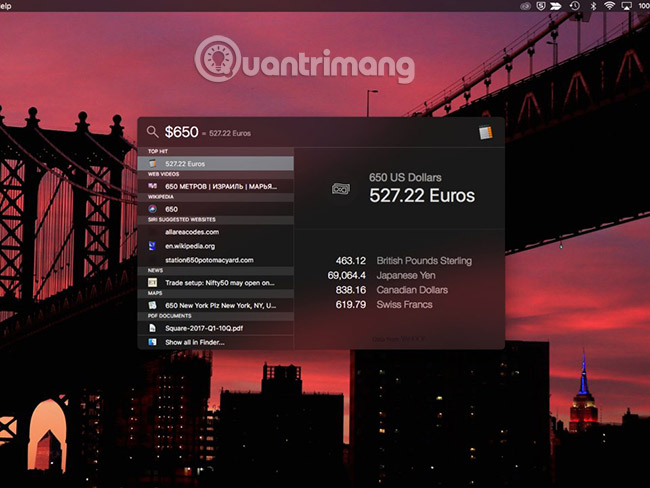The image size is (650, 488).
Task: Open Creative Cloud menu bar icon
Action: click(526, 6)
